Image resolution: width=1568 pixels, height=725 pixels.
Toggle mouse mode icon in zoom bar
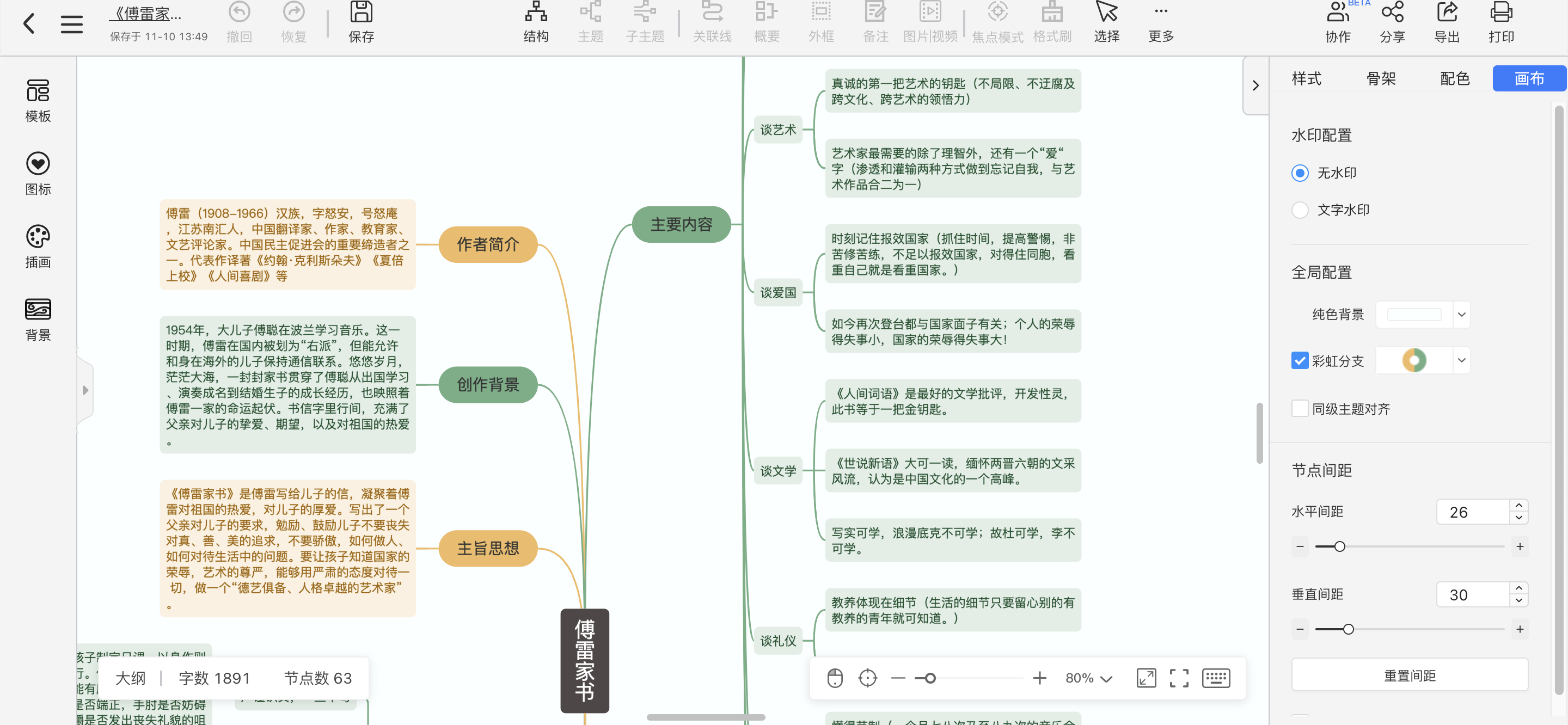pyautogui.click(x=835, y=678)
